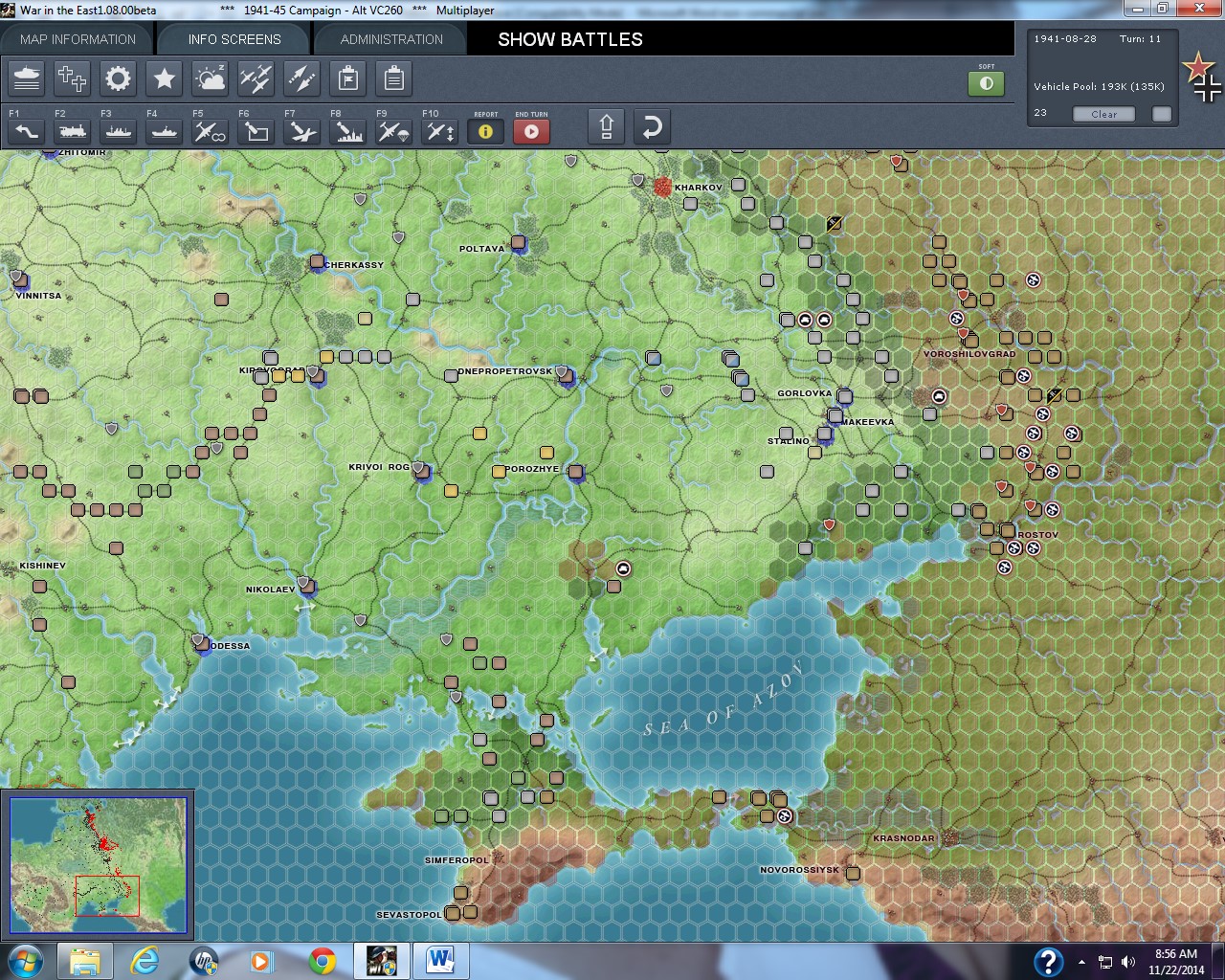
Task: Open the Windows Start menu
Action: 25,960
